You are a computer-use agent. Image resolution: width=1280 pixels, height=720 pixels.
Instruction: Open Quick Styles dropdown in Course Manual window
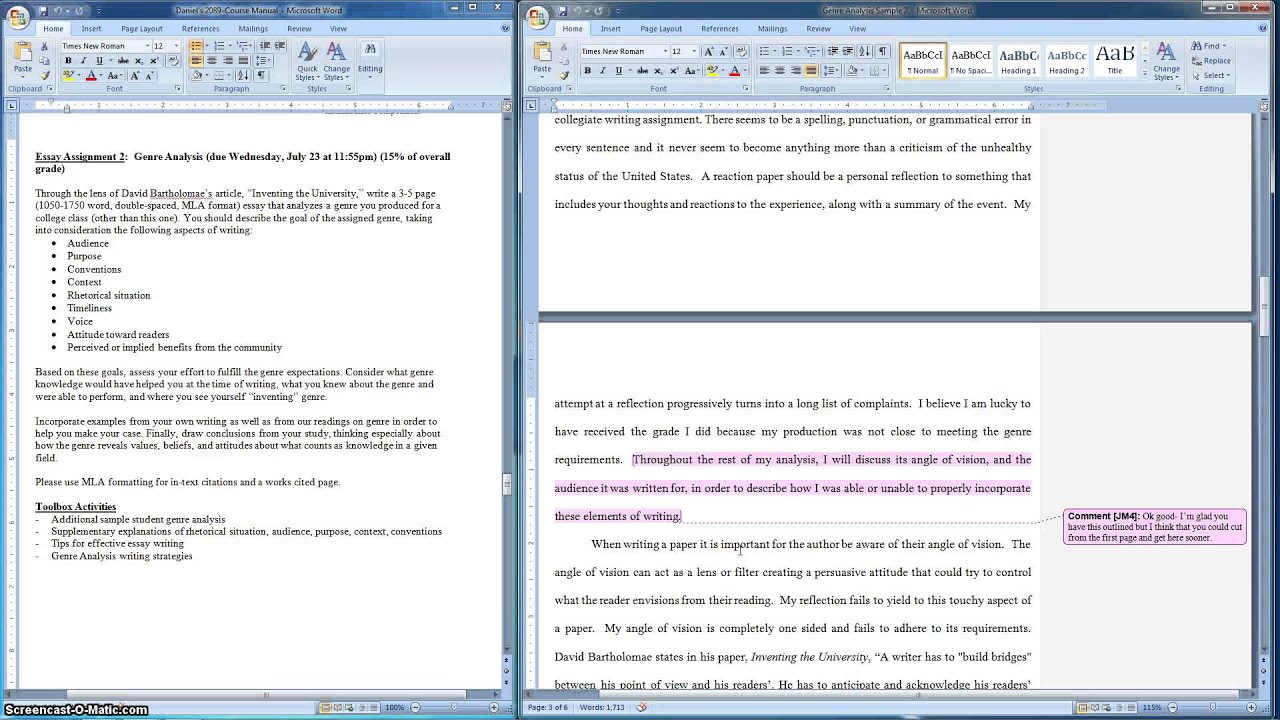click(307, 62)
